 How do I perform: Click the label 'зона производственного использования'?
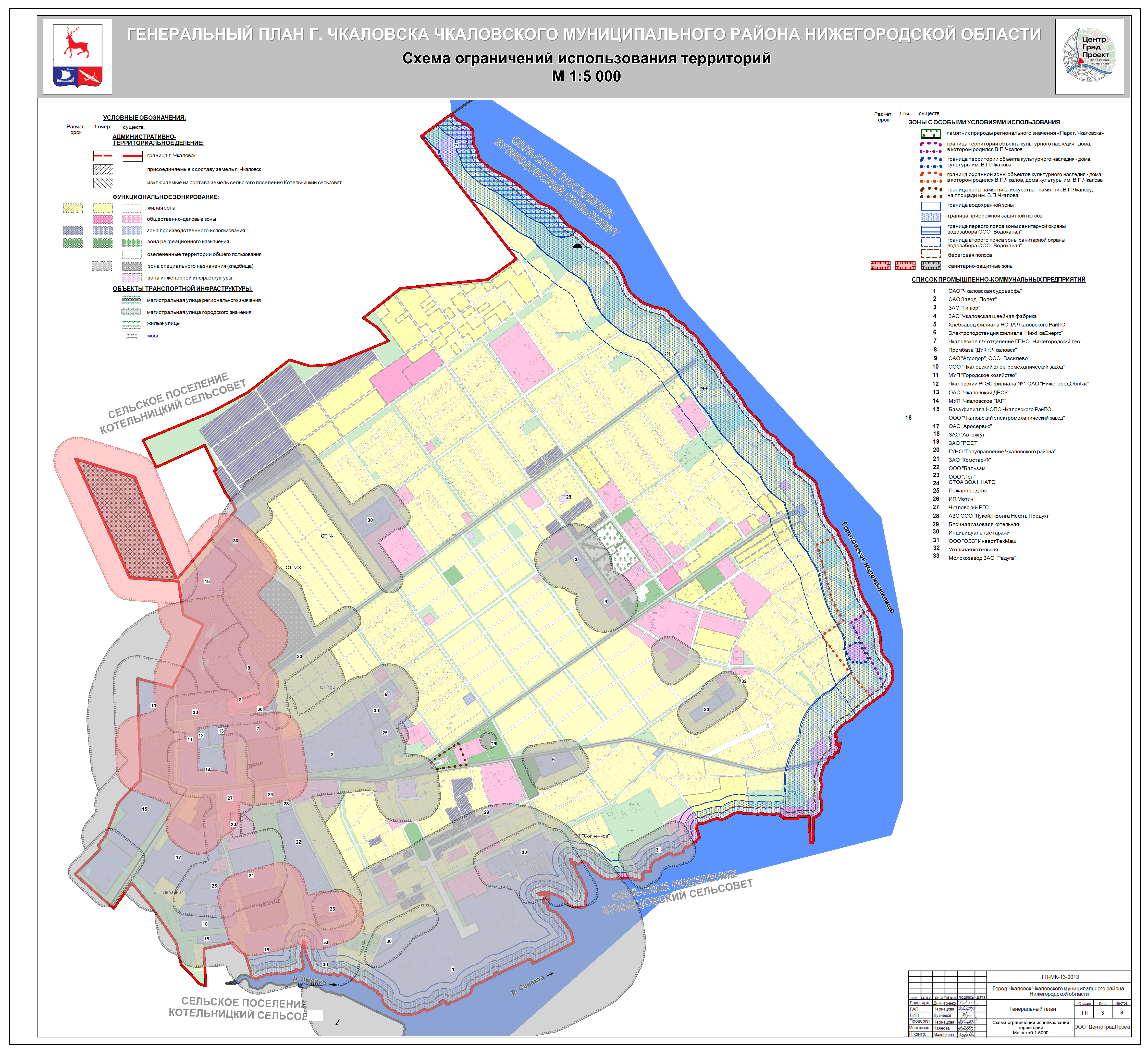[195, 231]
